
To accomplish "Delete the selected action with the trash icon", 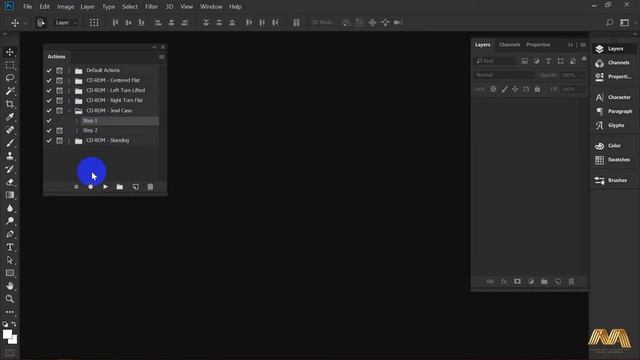I will (150, 187).
